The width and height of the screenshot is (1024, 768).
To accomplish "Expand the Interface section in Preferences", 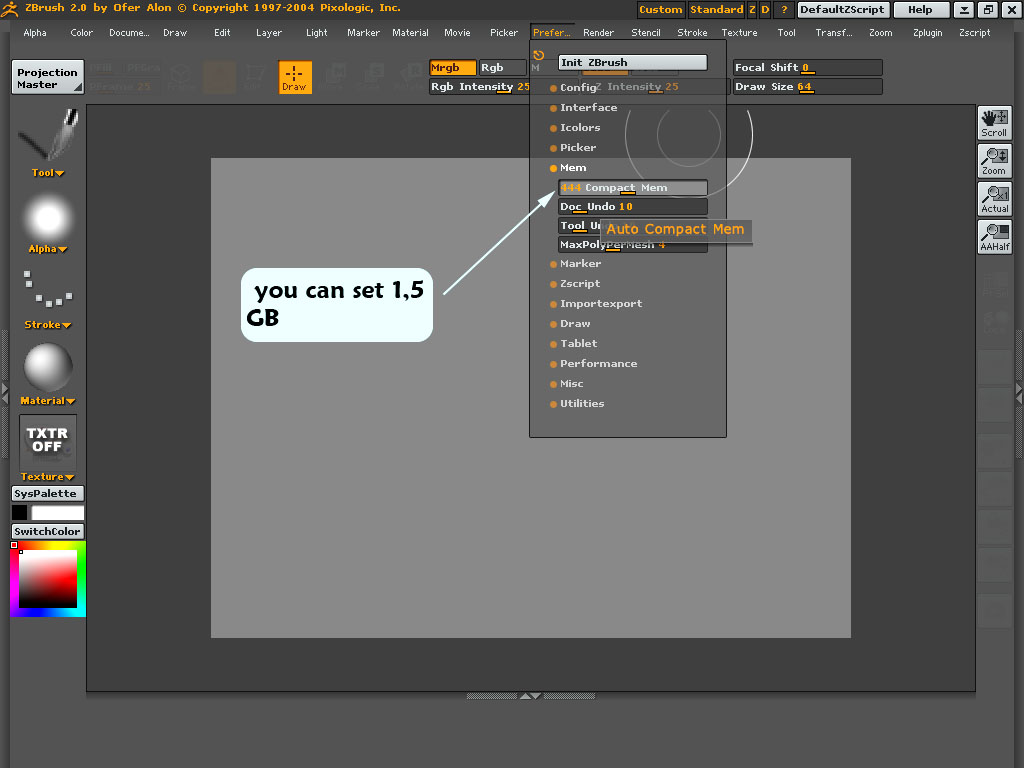I will [584, 108].
